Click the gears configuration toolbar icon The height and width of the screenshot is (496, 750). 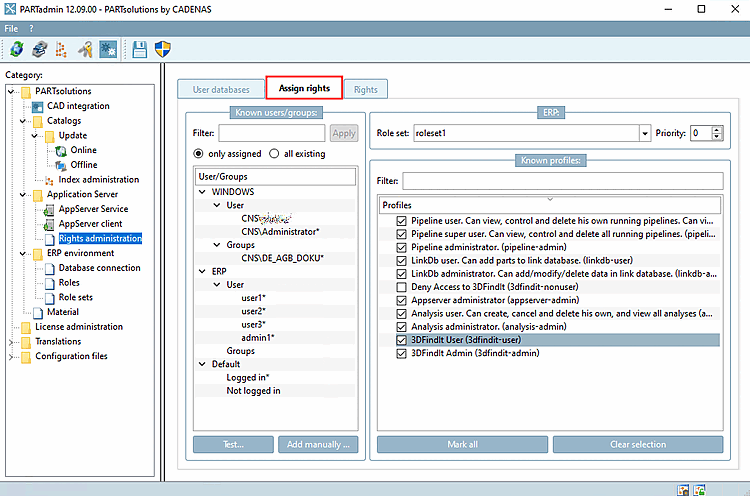pyautogui.click(x=108, y=49)
